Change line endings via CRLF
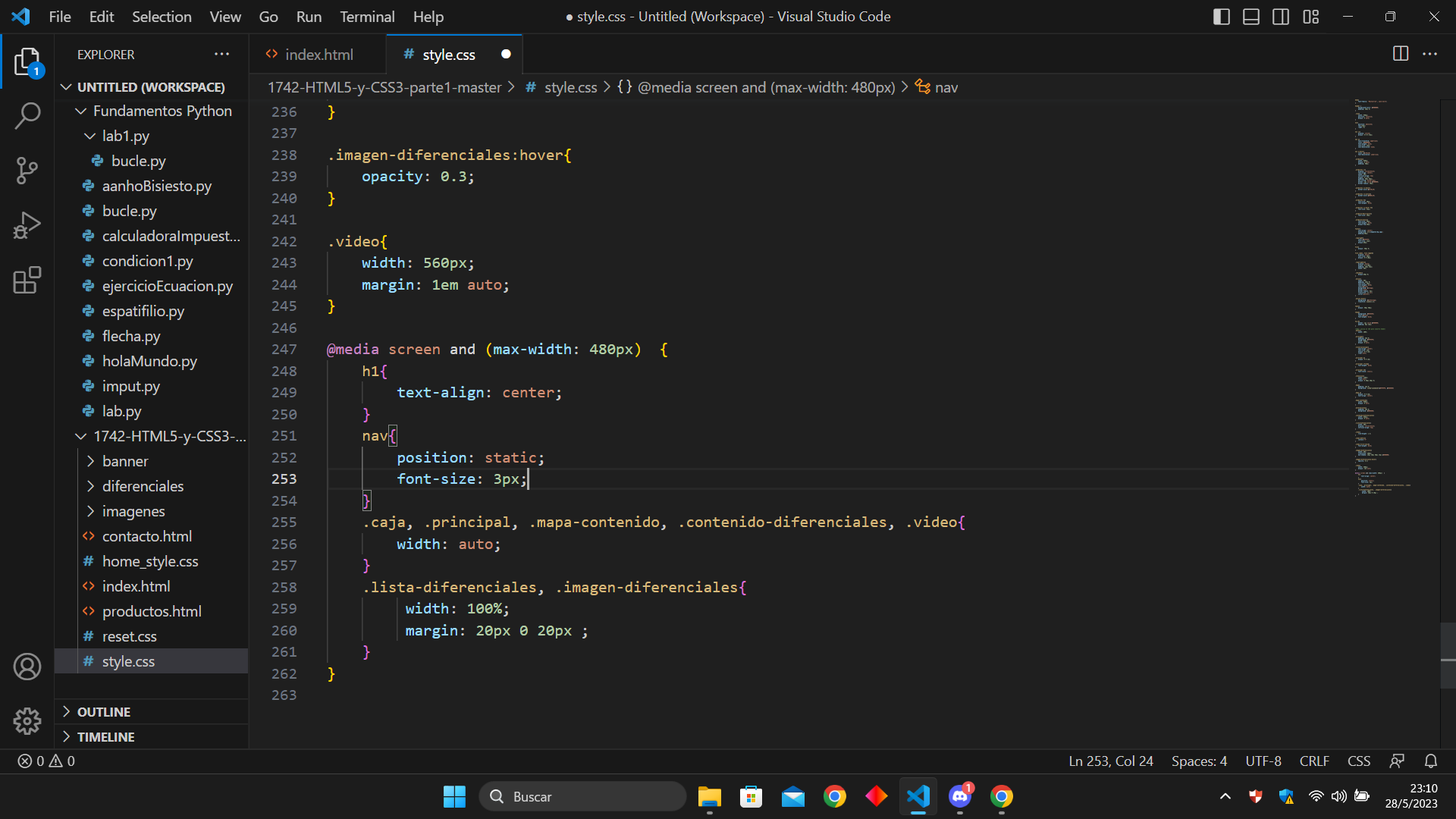The height and width of the screenshot is (819, 1456). tap(1314, 761)
